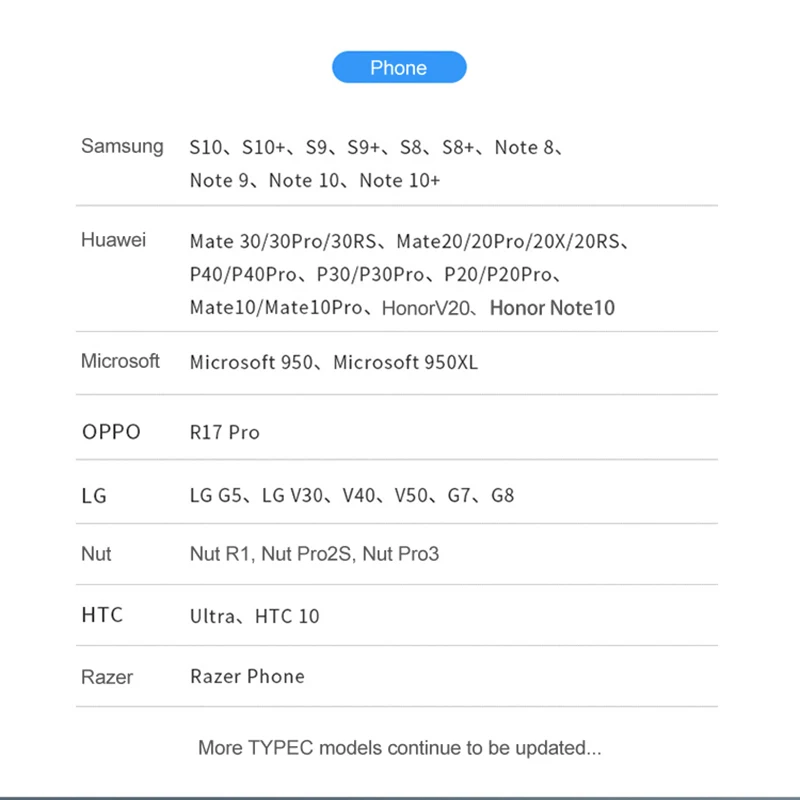Select the Samsung brand label
This screenshot has height=800, width=800.
pyautogui.click(x=122, y=146)
